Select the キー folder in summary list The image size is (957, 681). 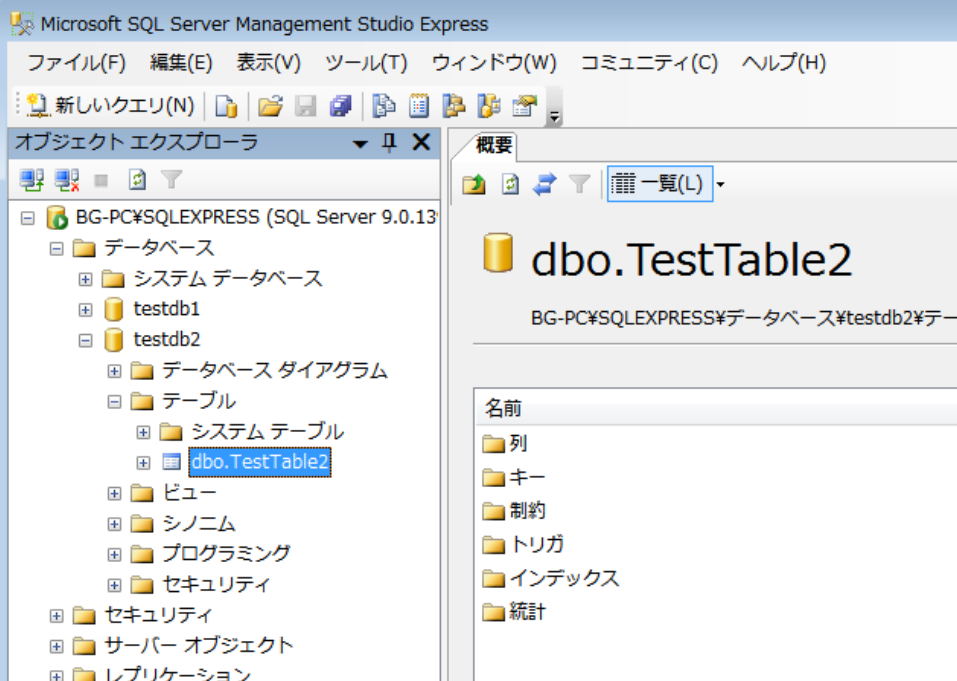coord(527,477)
